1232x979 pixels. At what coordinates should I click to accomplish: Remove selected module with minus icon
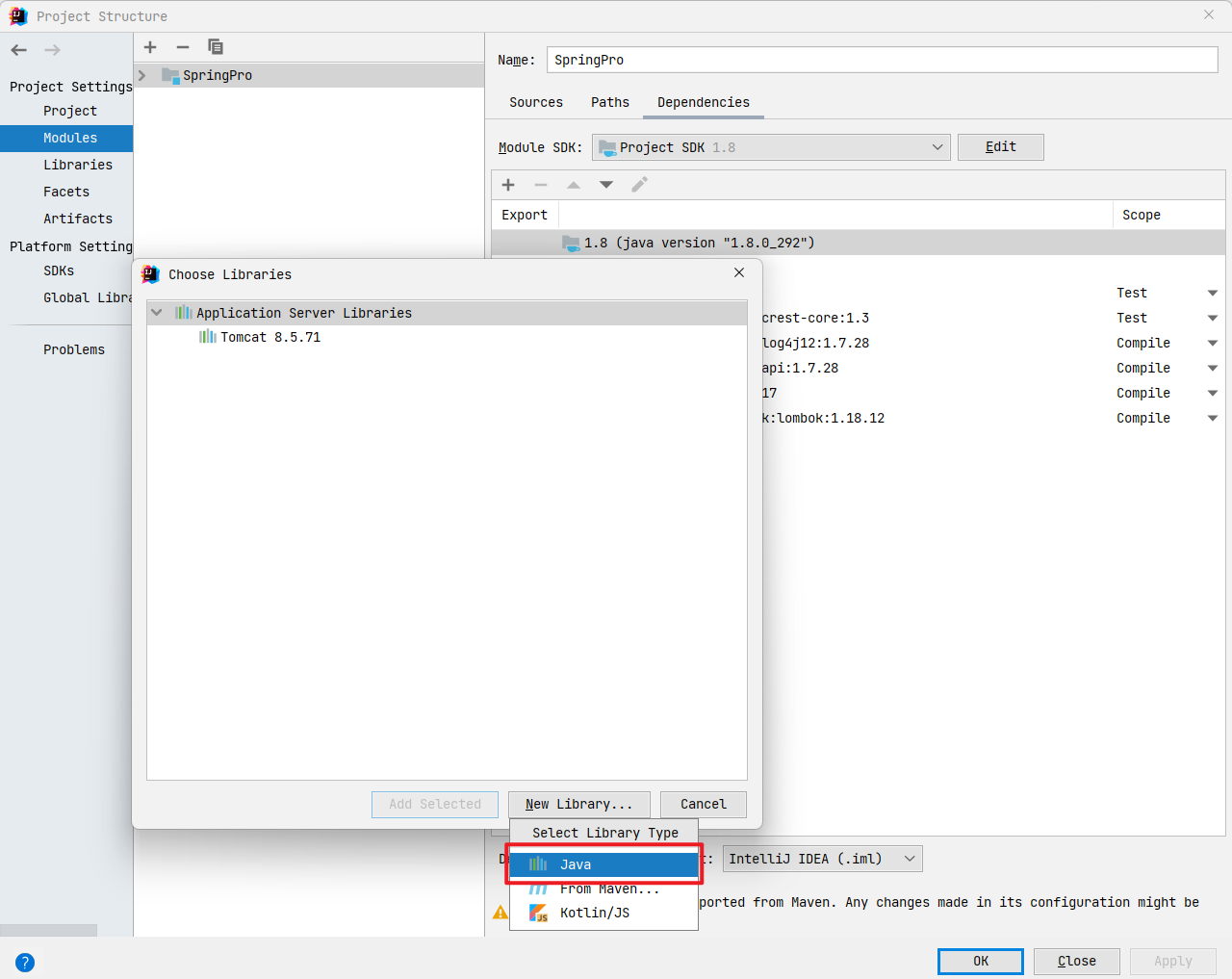(x=183, y=47)
